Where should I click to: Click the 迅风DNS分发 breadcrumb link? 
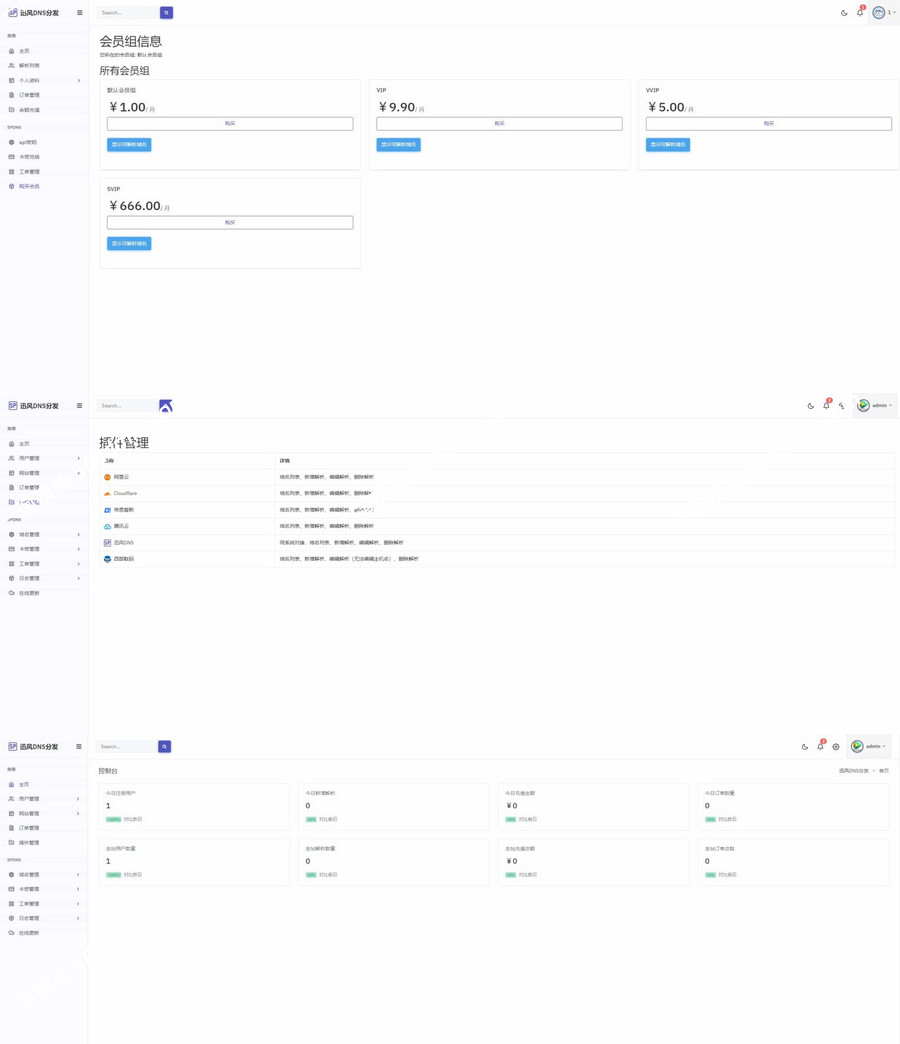coord(853,771)
